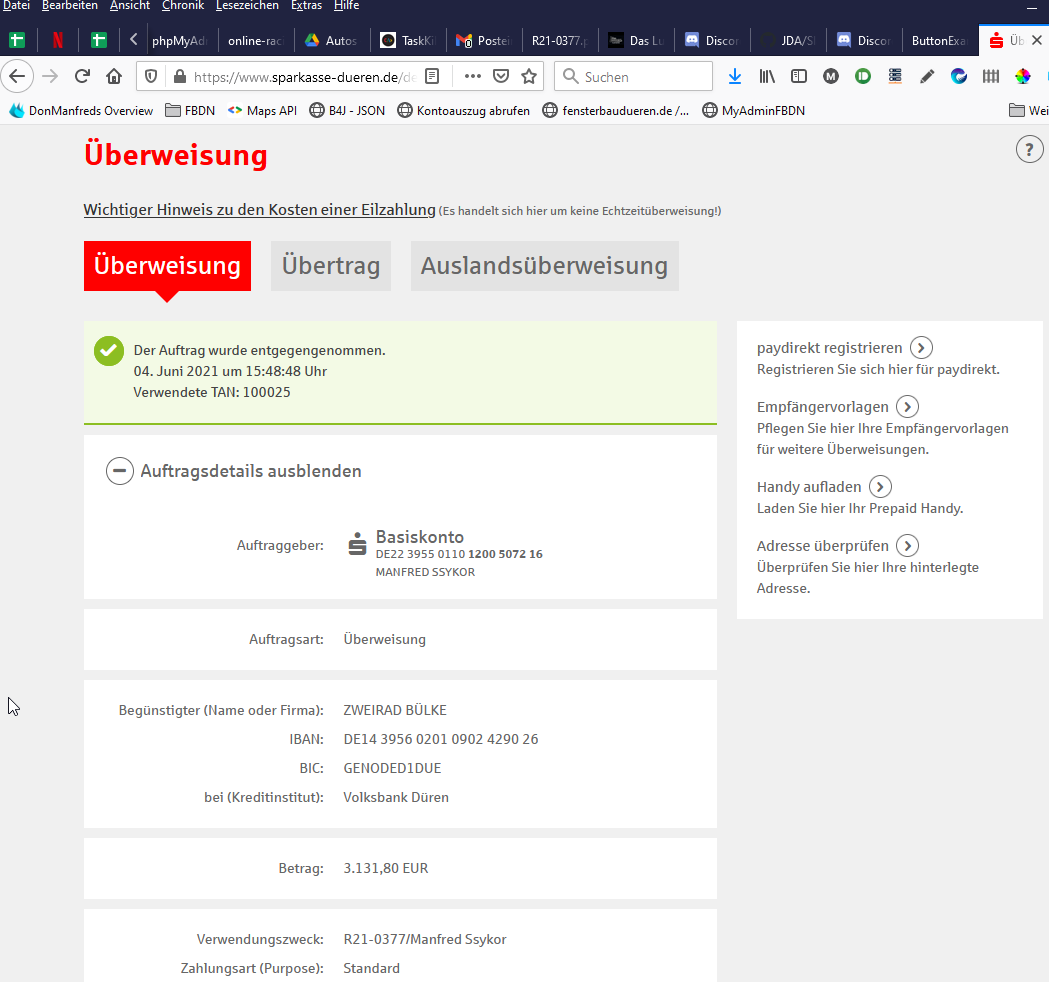The height and width of the screenshot is (982, 1049).
Task: Go to the Firefox home page icon
Action: tap(114, 76)
